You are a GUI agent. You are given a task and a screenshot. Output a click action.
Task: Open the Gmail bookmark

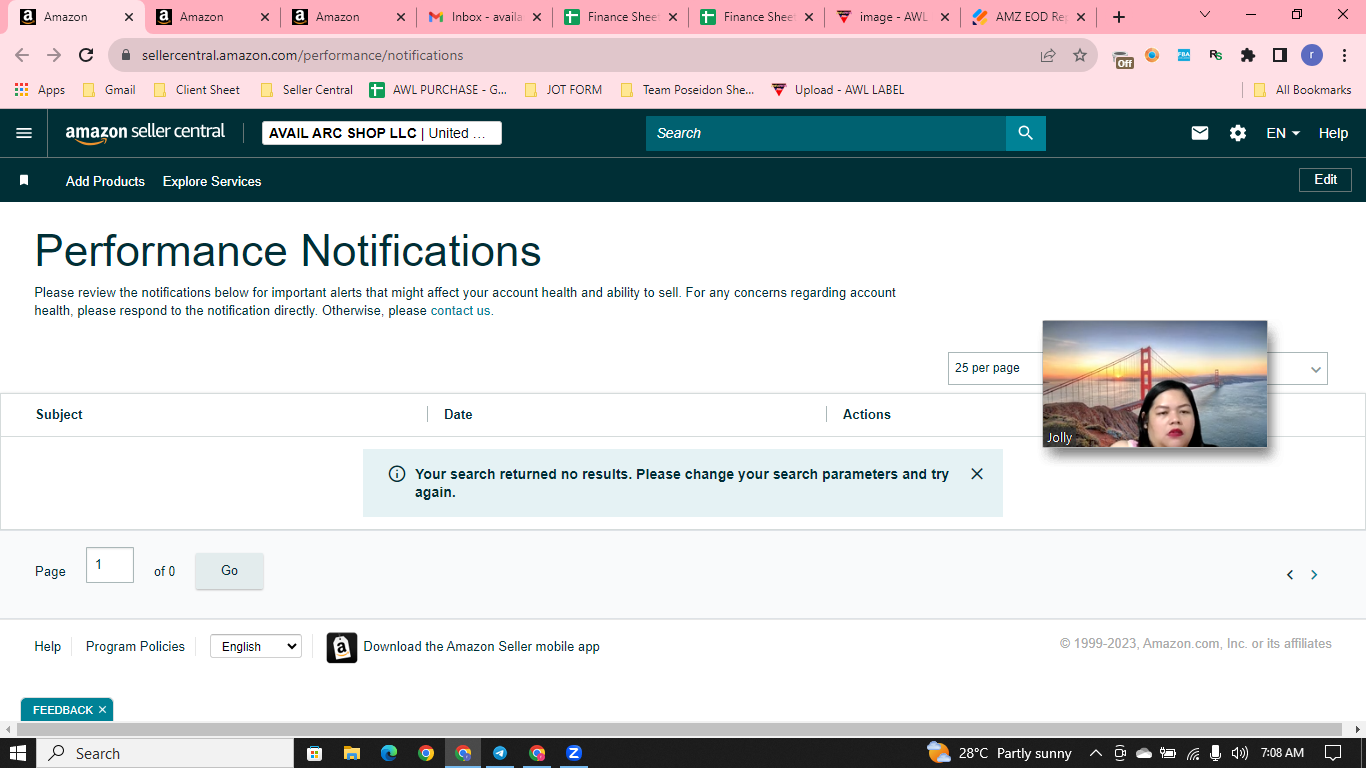pyautogui.click(x=109, y=90)
